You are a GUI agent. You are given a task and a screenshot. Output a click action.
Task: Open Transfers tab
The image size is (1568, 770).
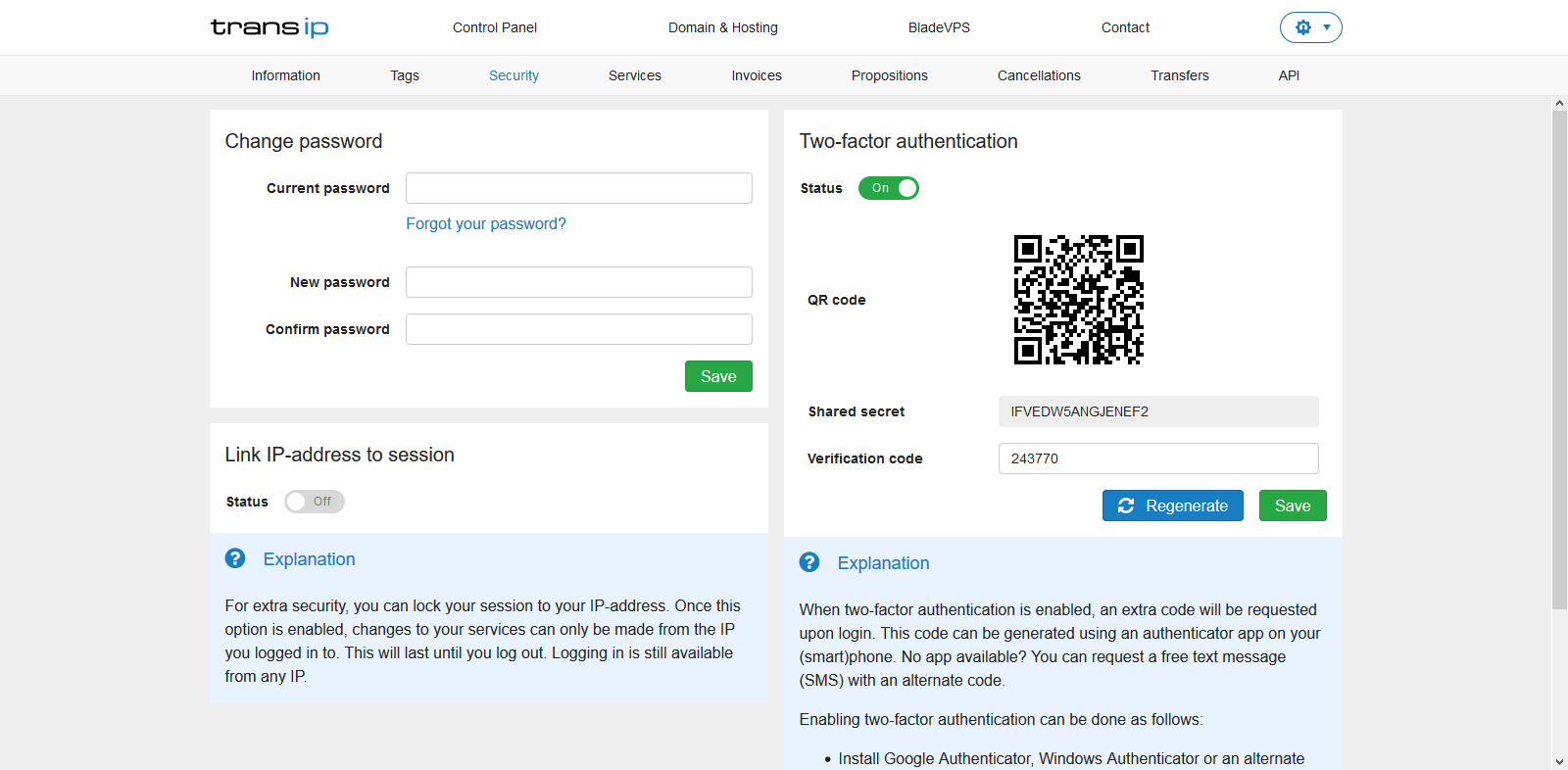1180,75
